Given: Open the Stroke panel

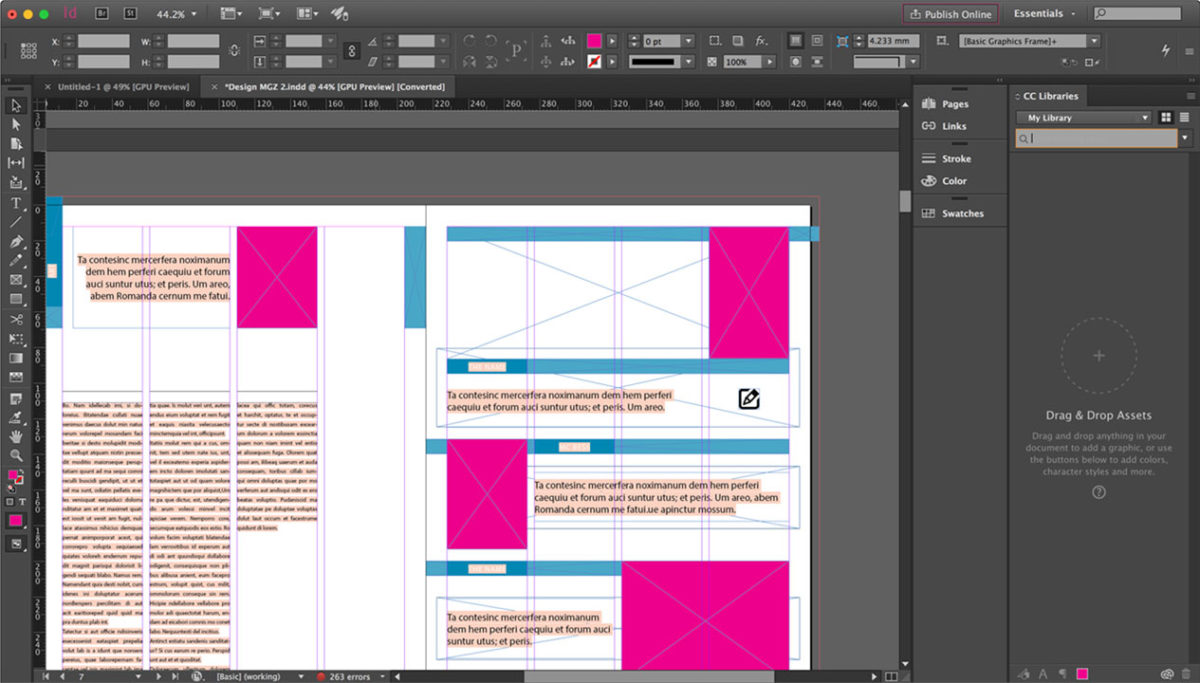Looking at the screenshot, I should click(x=957, y=158).
